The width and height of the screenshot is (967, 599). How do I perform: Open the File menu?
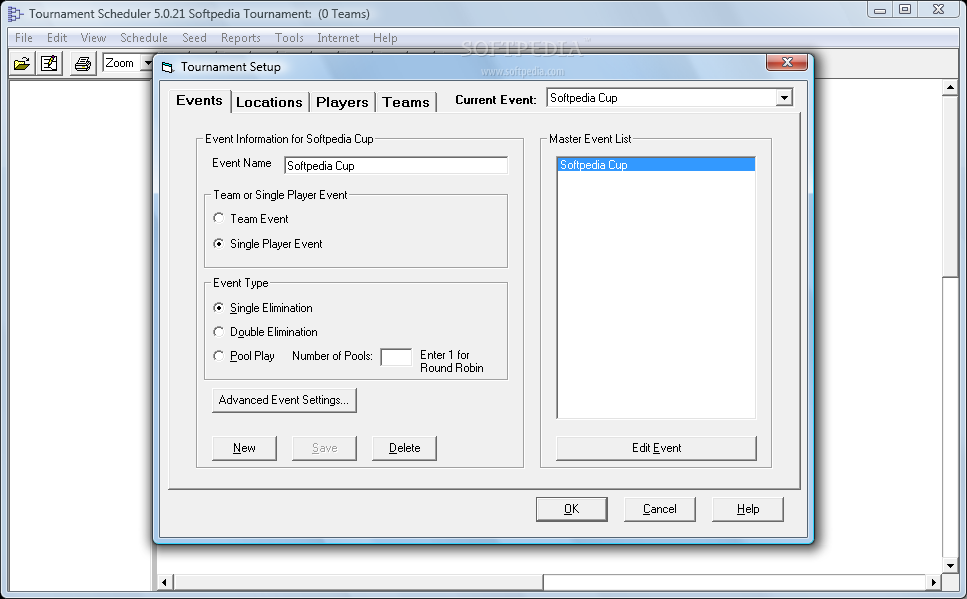point(23,38)
